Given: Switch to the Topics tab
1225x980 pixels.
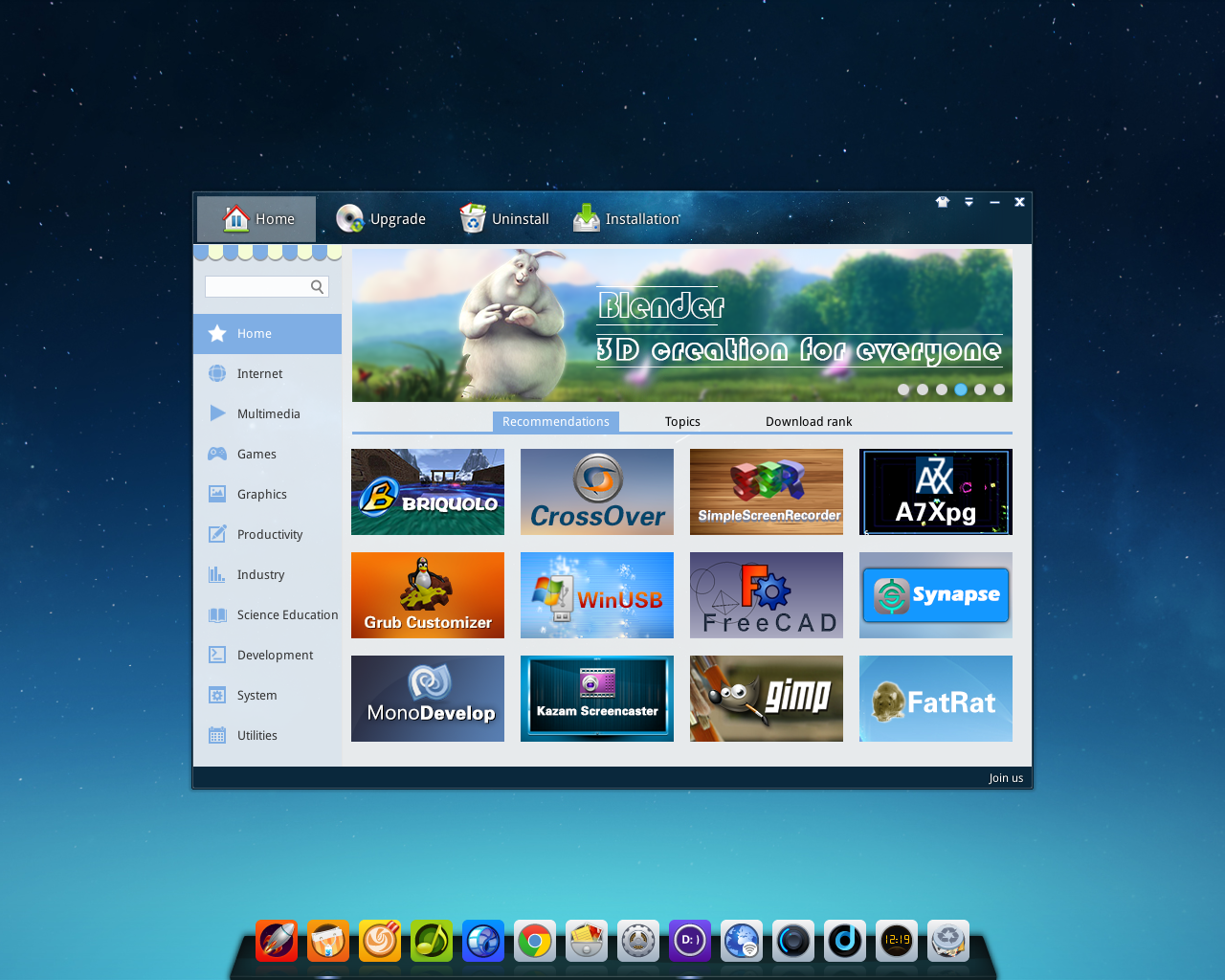Looking at the screenshot, I should (x=682, y=422).
